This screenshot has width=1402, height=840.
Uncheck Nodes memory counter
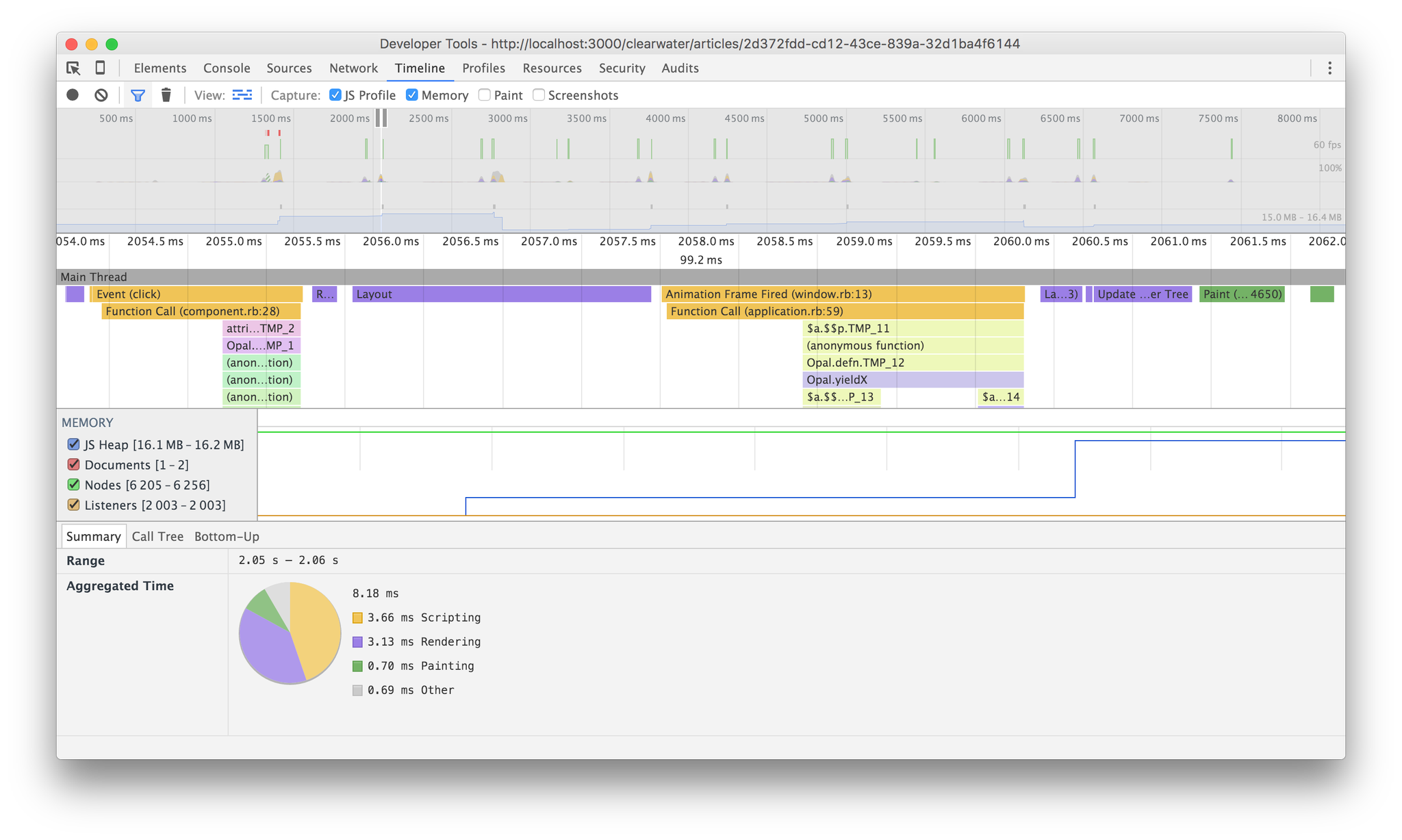73,485
